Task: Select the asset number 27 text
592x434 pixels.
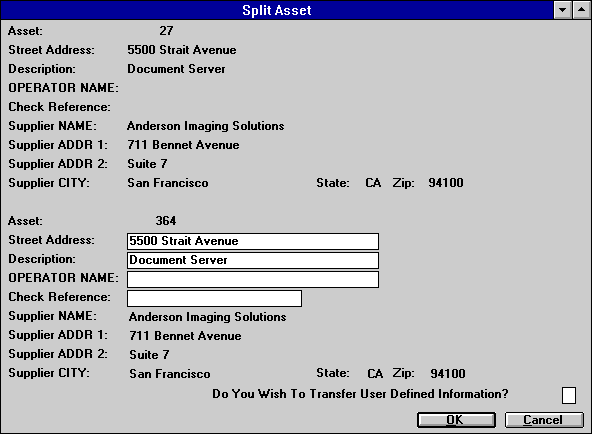Action: click(x=166, y=31)
